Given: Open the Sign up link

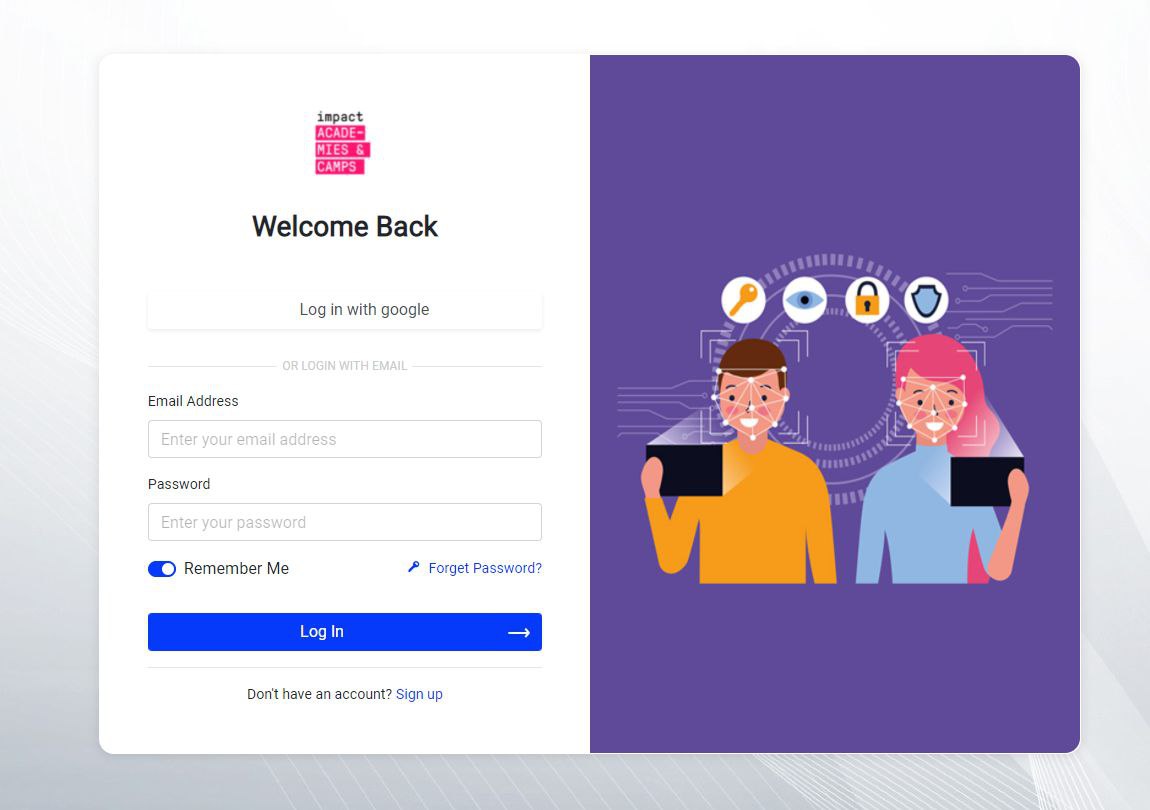Looking at the screenshot, I should 419,694.
